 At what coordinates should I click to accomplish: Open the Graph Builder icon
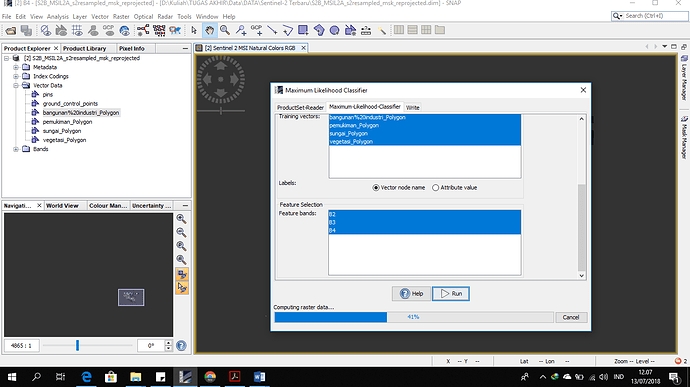click(143, 30)
